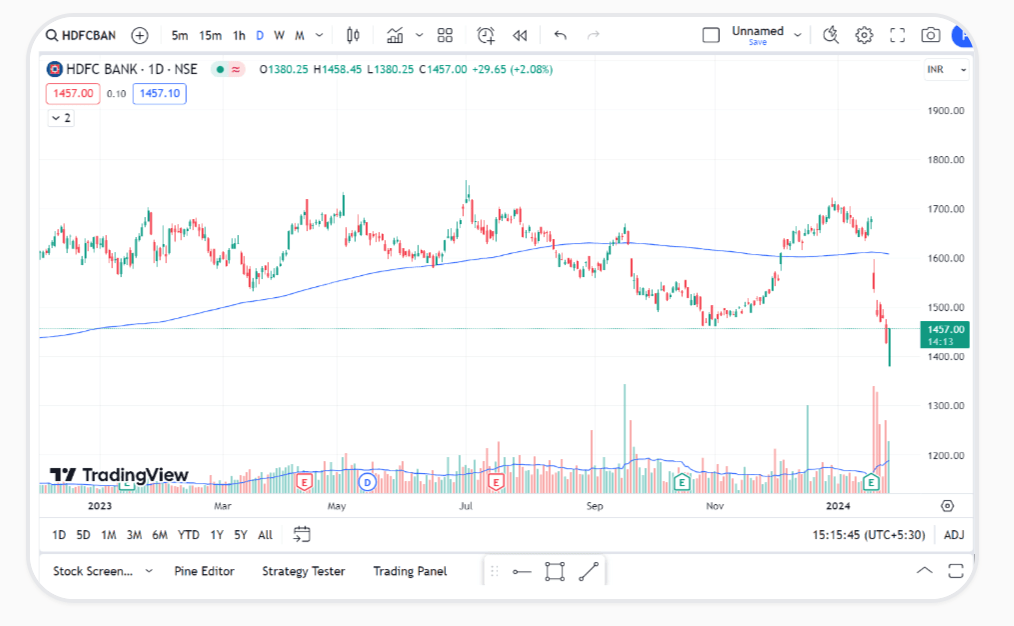This screenshot has width=1014, height=626.
Task: Open the candlestick chart type selector
Action: [352, 35]
